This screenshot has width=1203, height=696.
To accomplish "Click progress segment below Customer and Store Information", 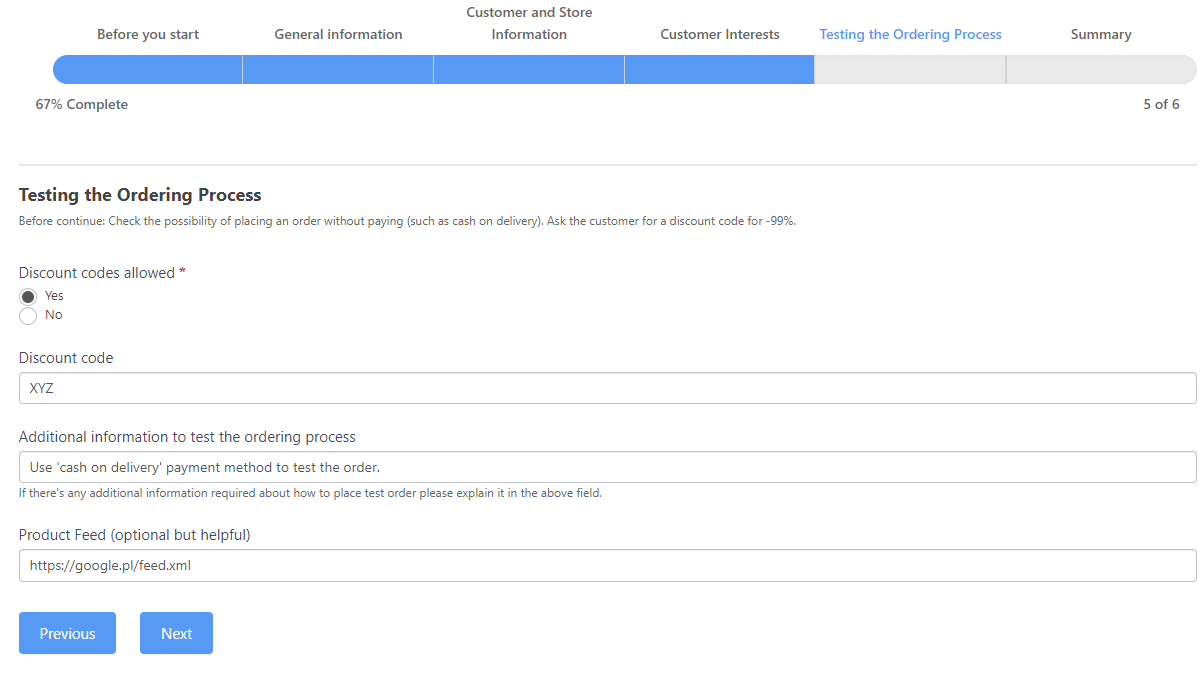I will point(529,69).
